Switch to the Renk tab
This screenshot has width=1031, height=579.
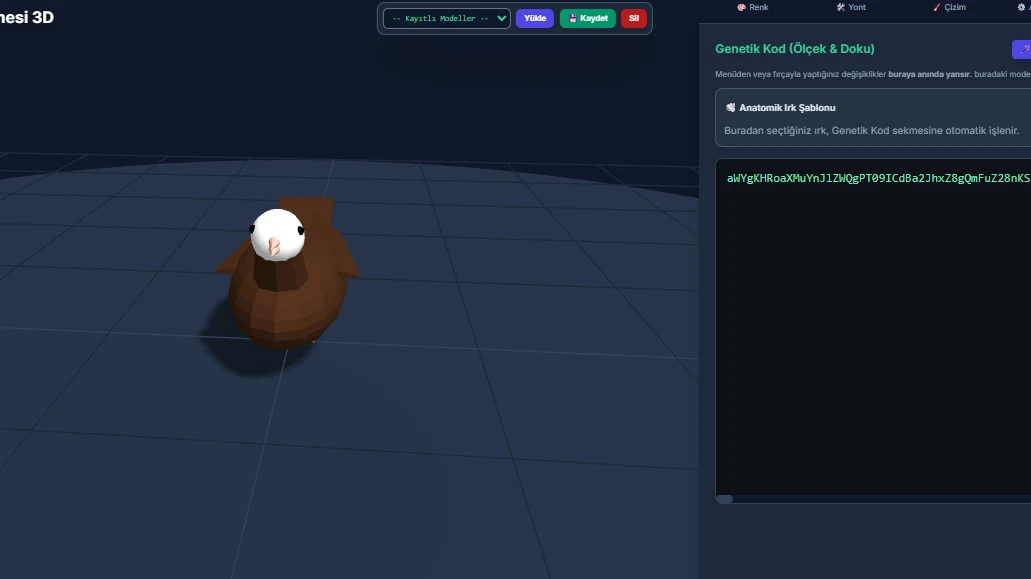[752, 7]
